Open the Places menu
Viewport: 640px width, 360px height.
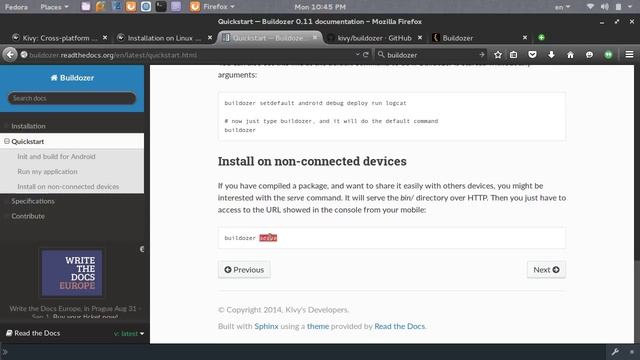click(x=54, y=7)
